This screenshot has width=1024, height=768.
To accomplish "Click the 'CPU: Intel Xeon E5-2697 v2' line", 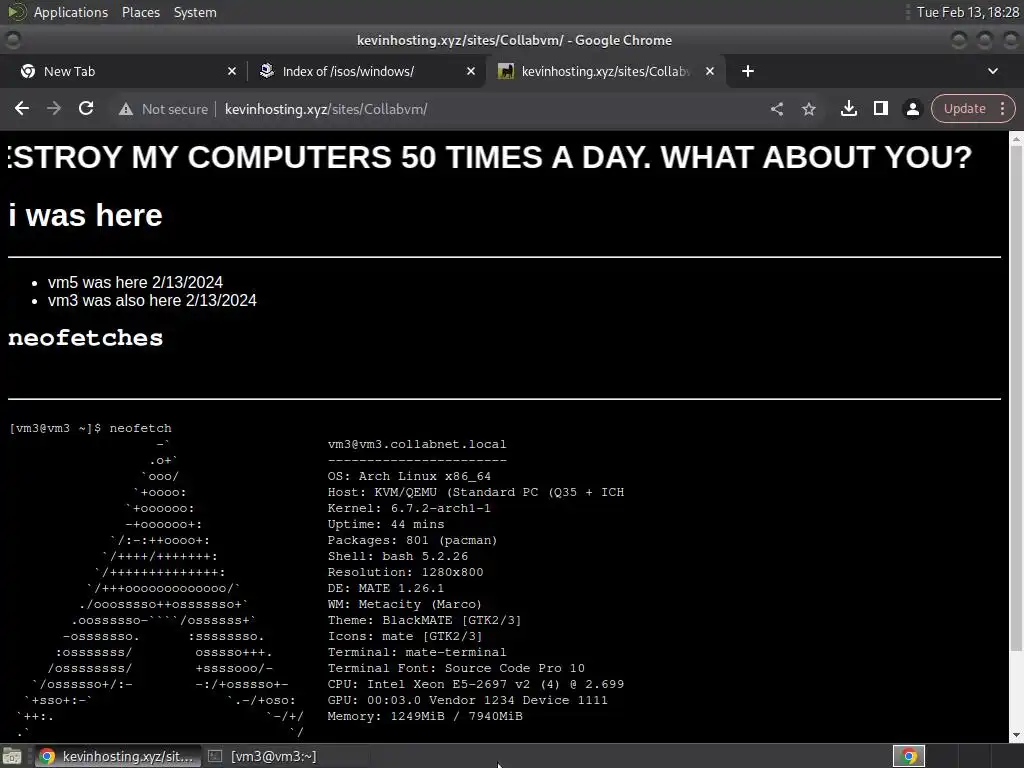I will [x=475, y=684].
